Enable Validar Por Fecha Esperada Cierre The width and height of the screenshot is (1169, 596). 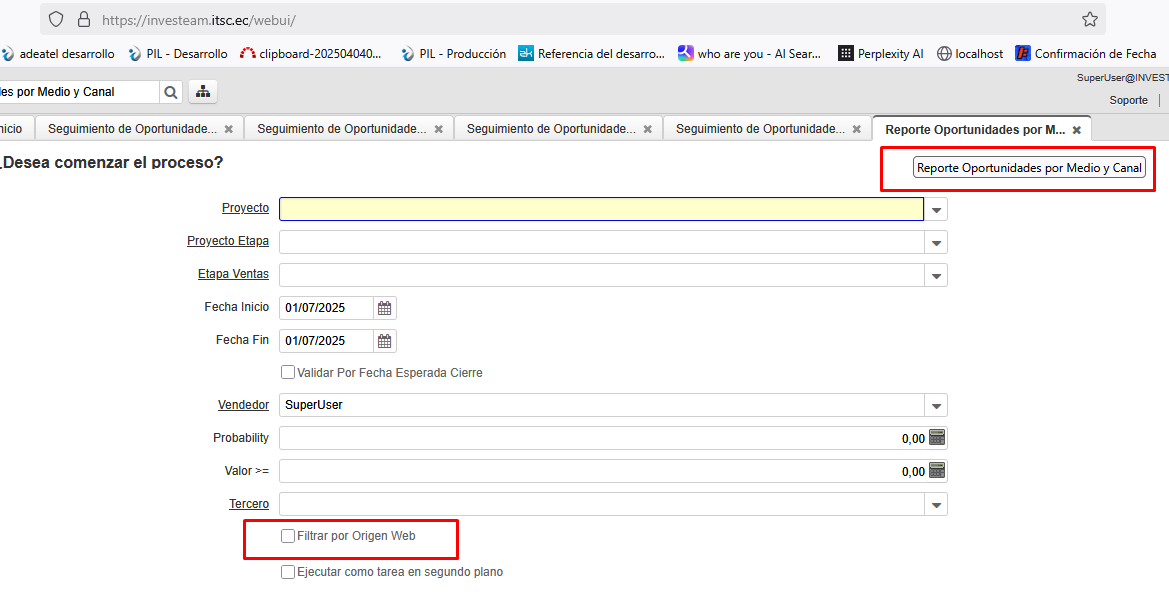(288, 373)
